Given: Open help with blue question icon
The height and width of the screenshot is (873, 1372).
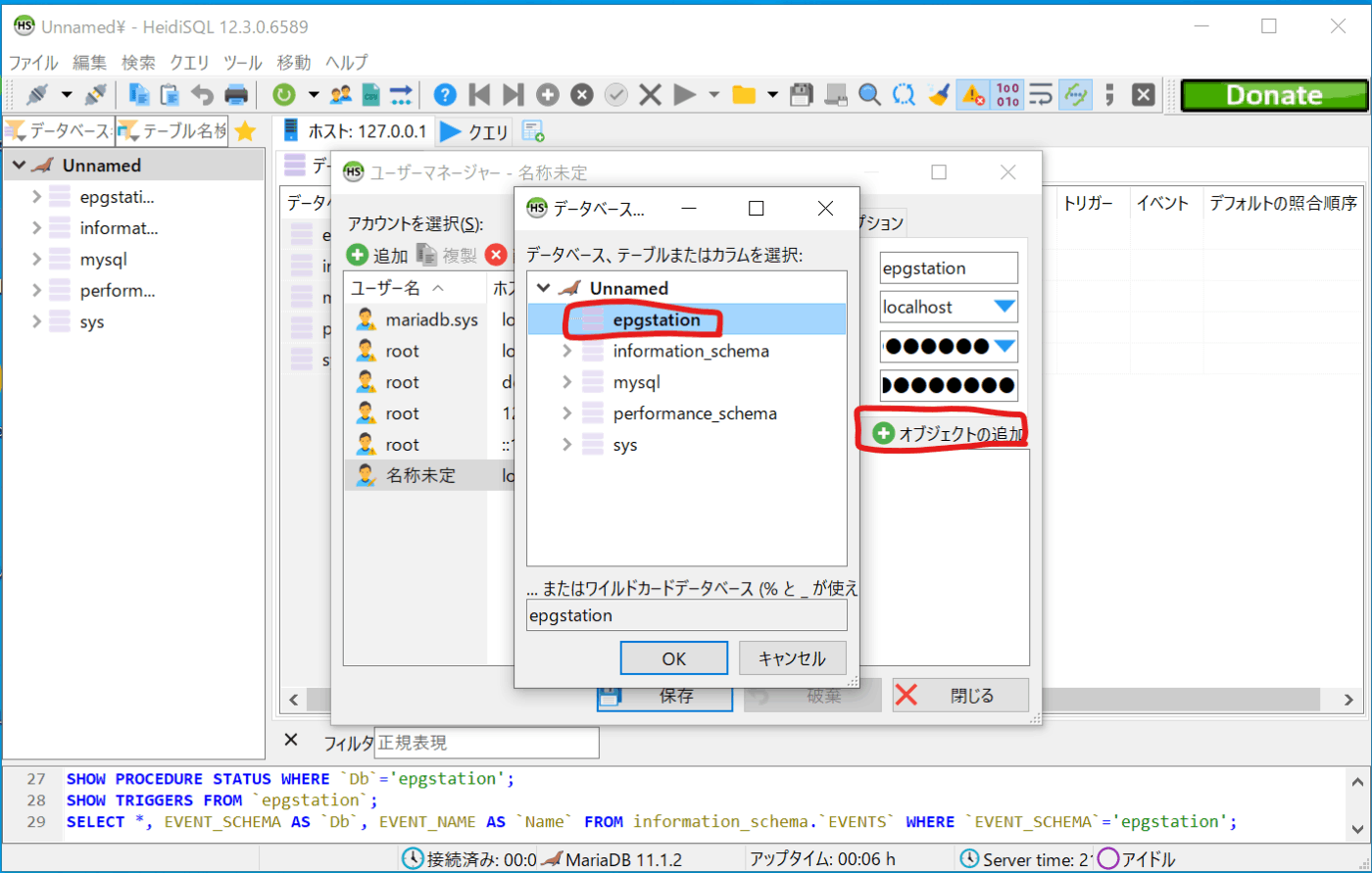Looking at the screenshot, I should [445, 95].
